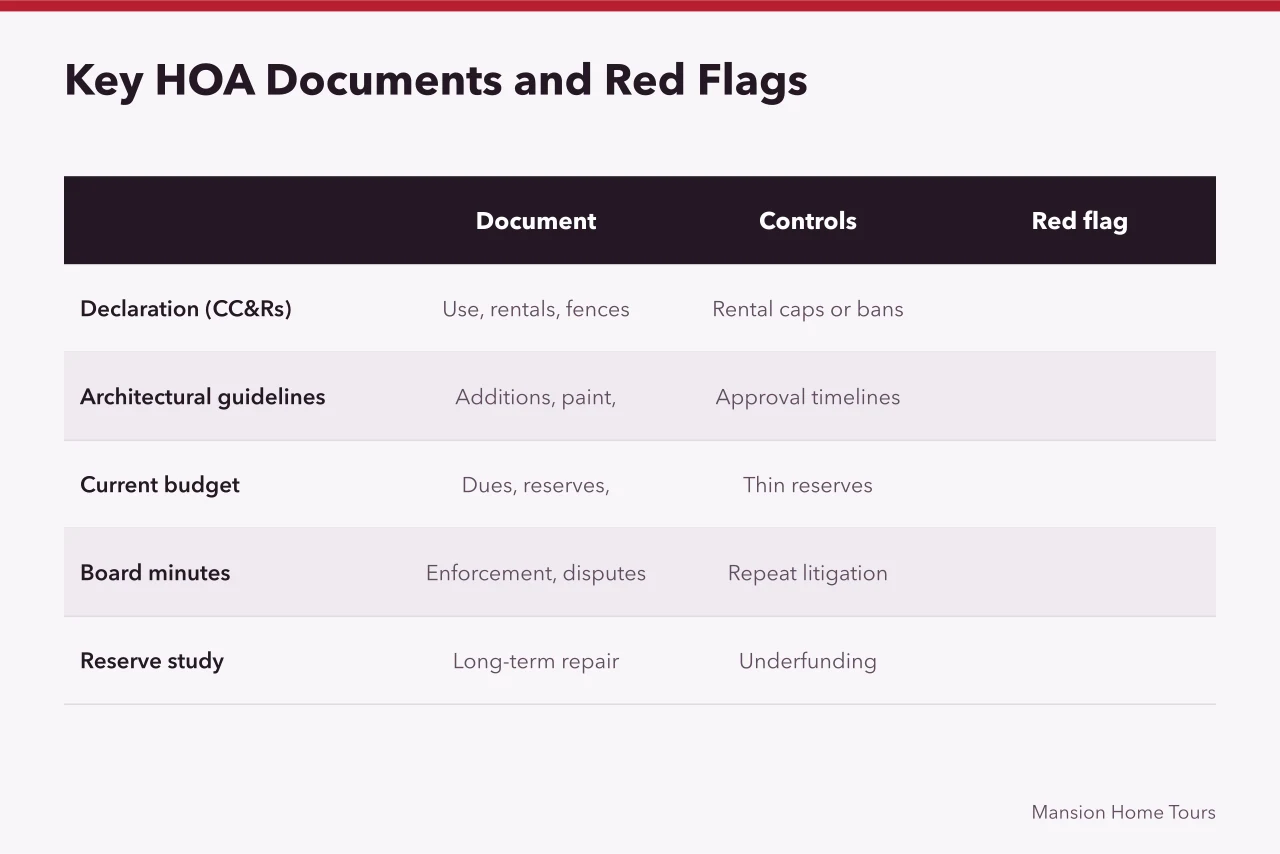The height and width of the screenshot is (854, 1280).
Task: Click the 'Thin reserves' cell
Action: [808, 485]
